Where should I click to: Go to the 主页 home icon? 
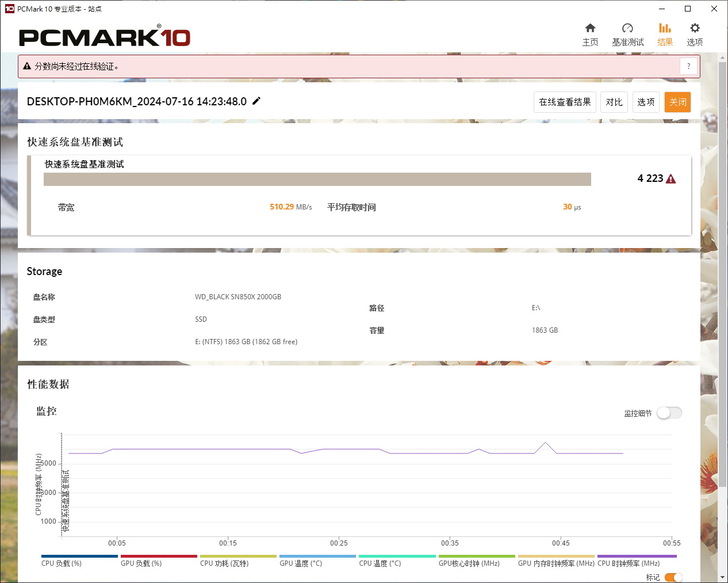pos(590,34)
